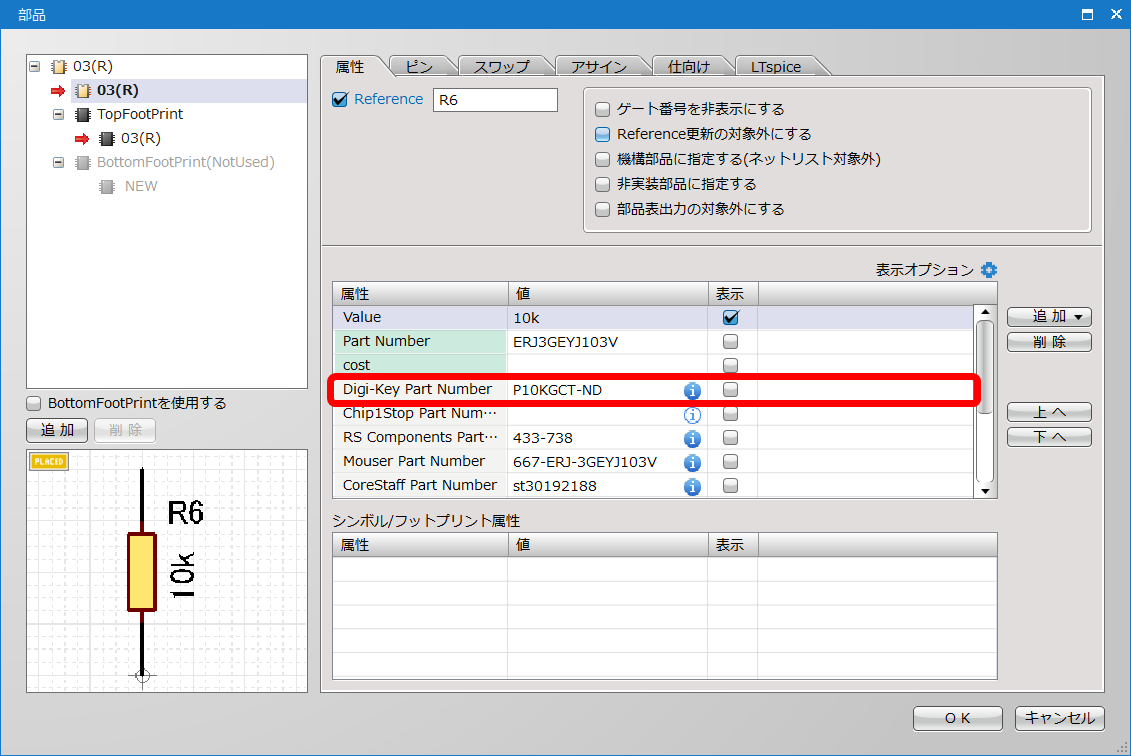
Task: Open the LTspice tab
Action: tap(776, 67)
